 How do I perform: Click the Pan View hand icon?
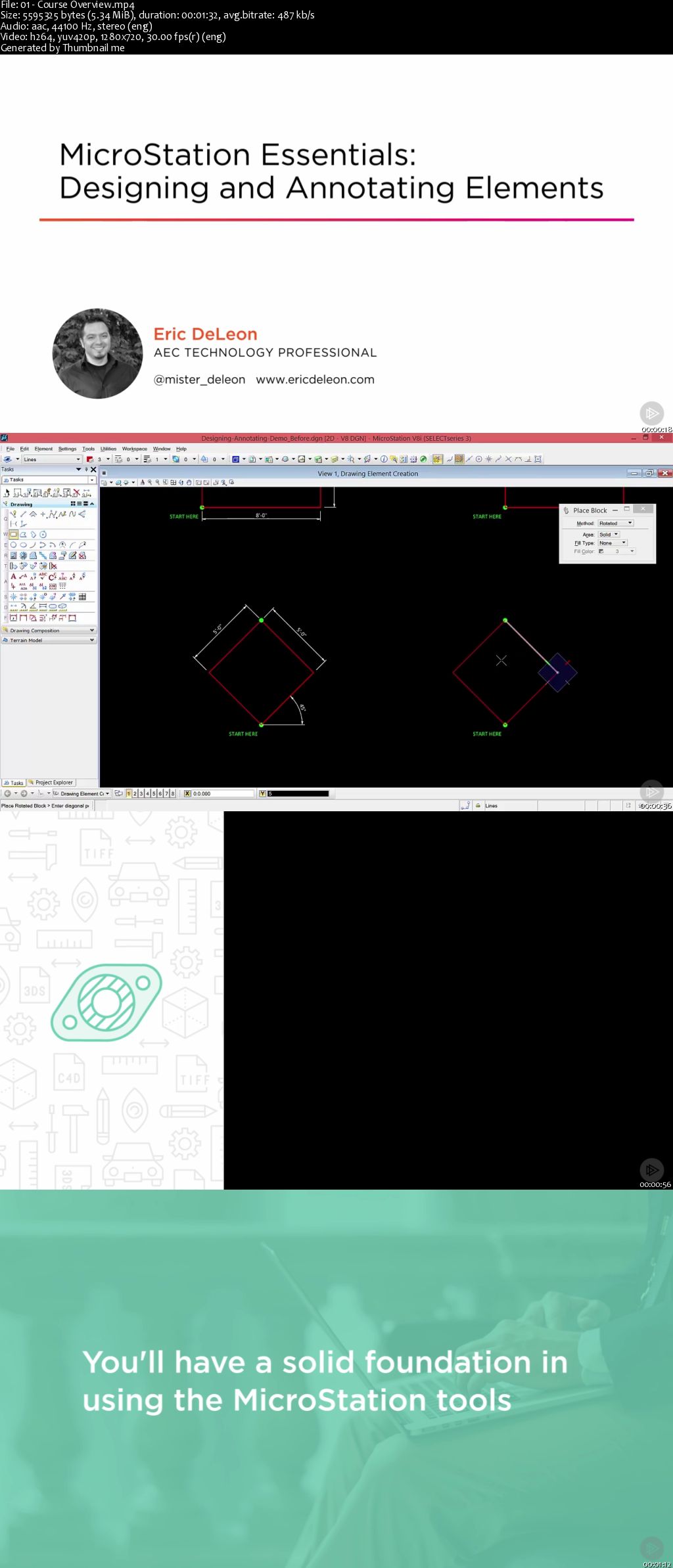[x=189, y=482]
